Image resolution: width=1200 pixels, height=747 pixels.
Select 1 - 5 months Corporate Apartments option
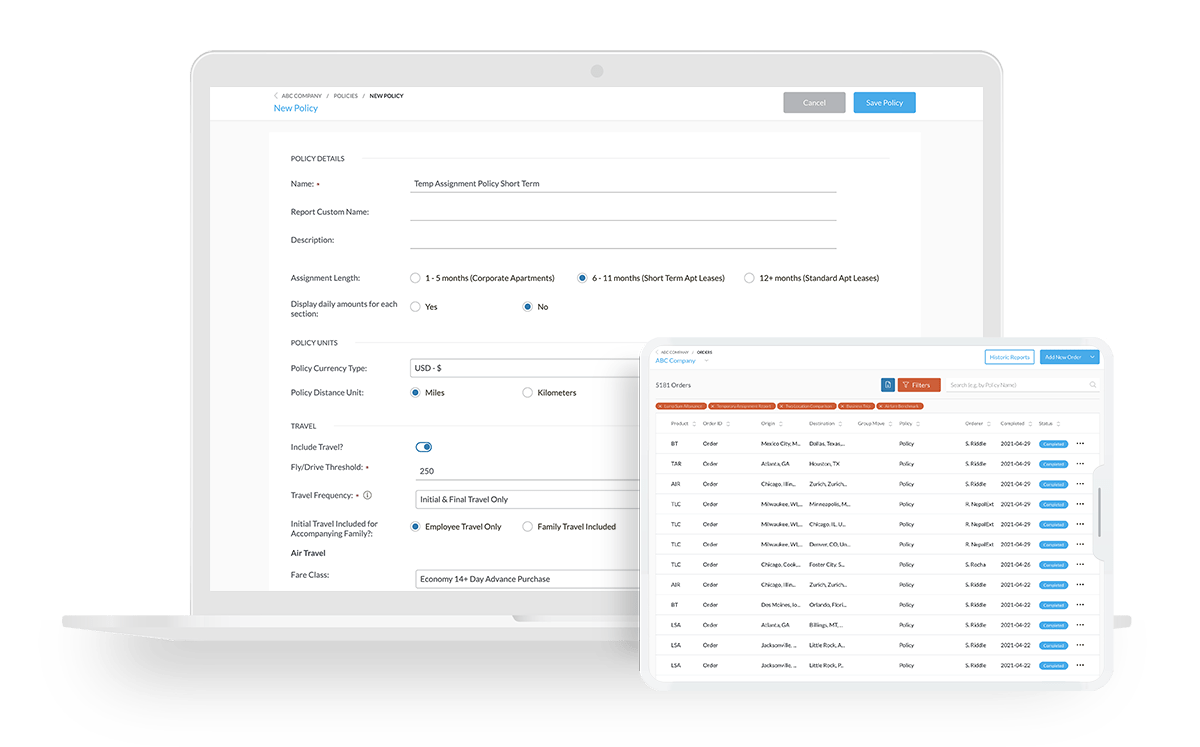point(415,278)
